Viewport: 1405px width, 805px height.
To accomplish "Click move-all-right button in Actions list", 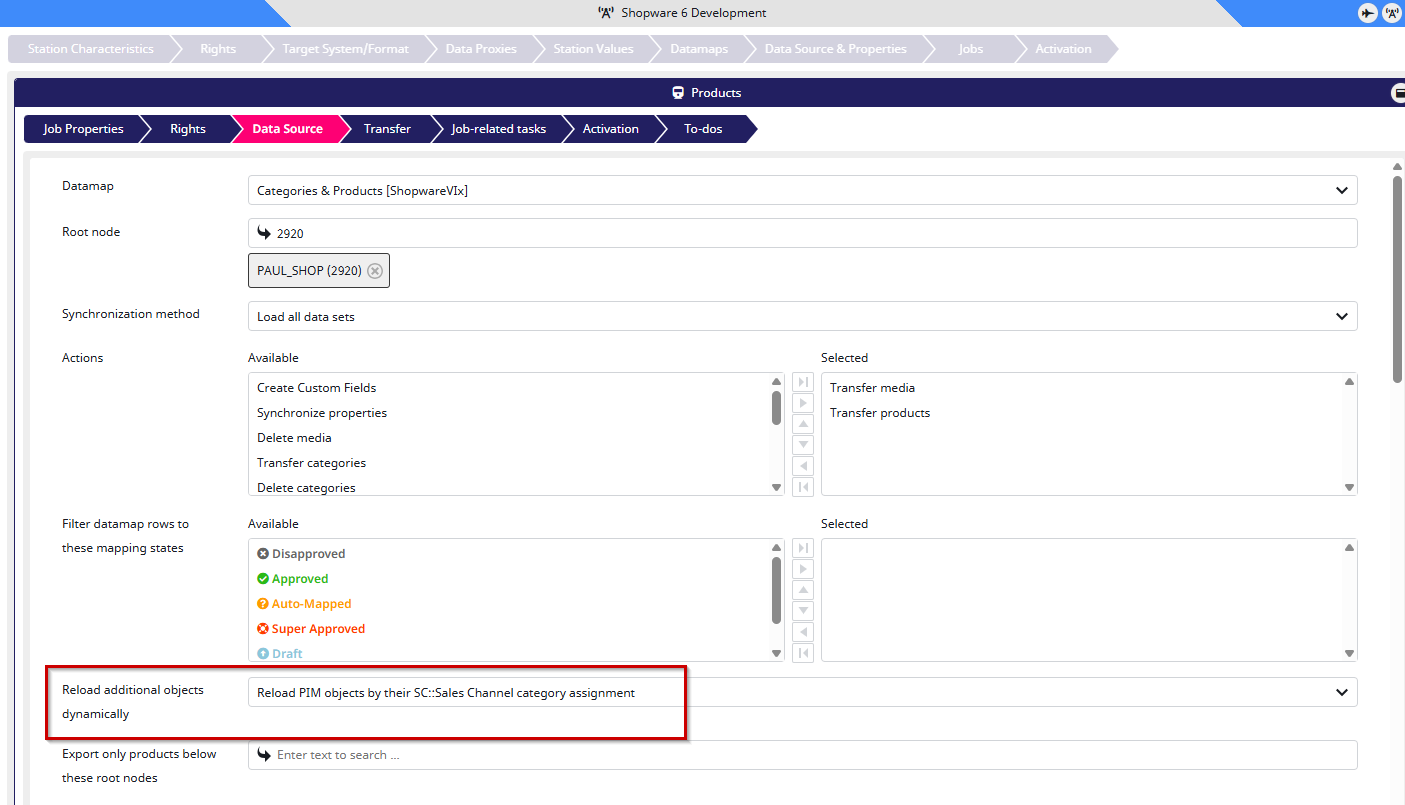I will click(803, 382).
